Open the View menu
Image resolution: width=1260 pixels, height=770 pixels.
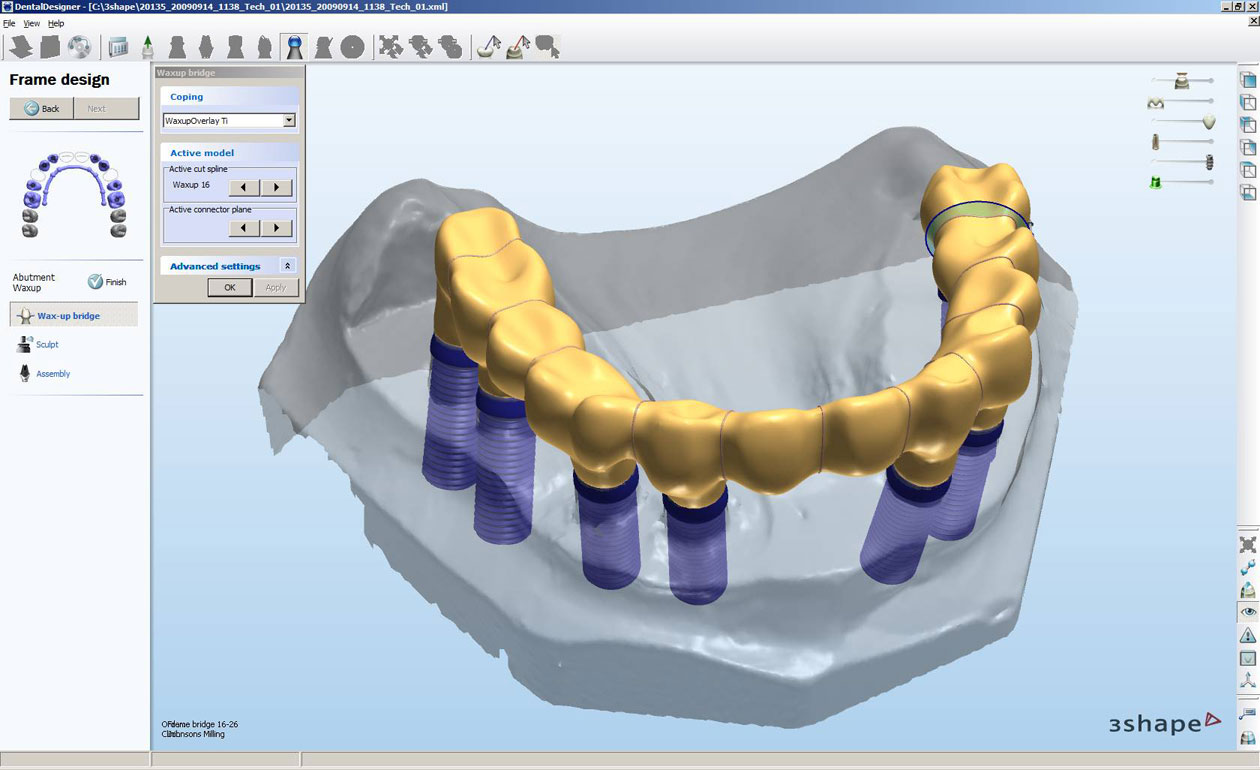tap(32, 23)
